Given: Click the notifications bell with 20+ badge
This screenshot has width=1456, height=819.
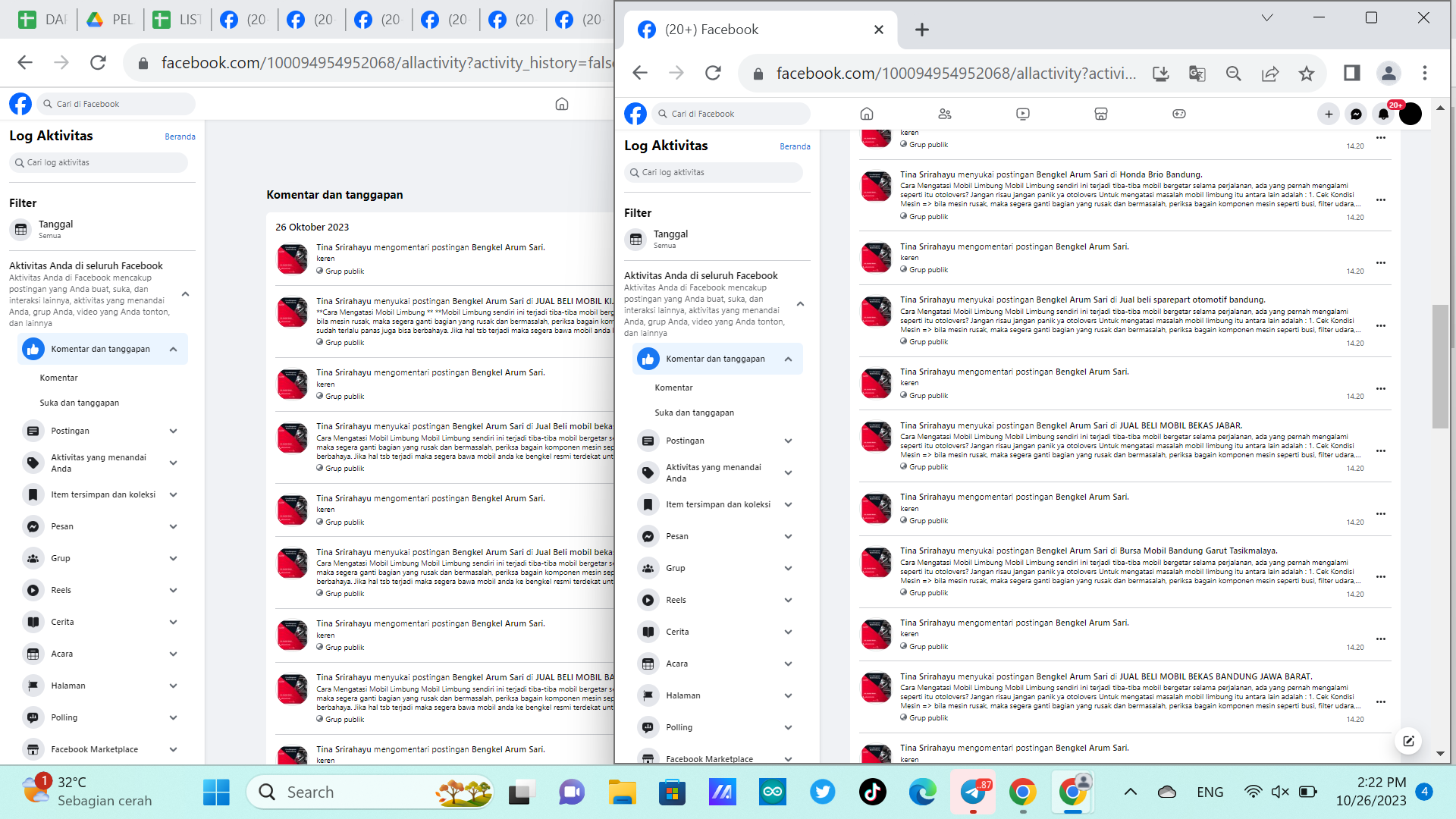Looking at the screenshot, I should point(1383,114).
